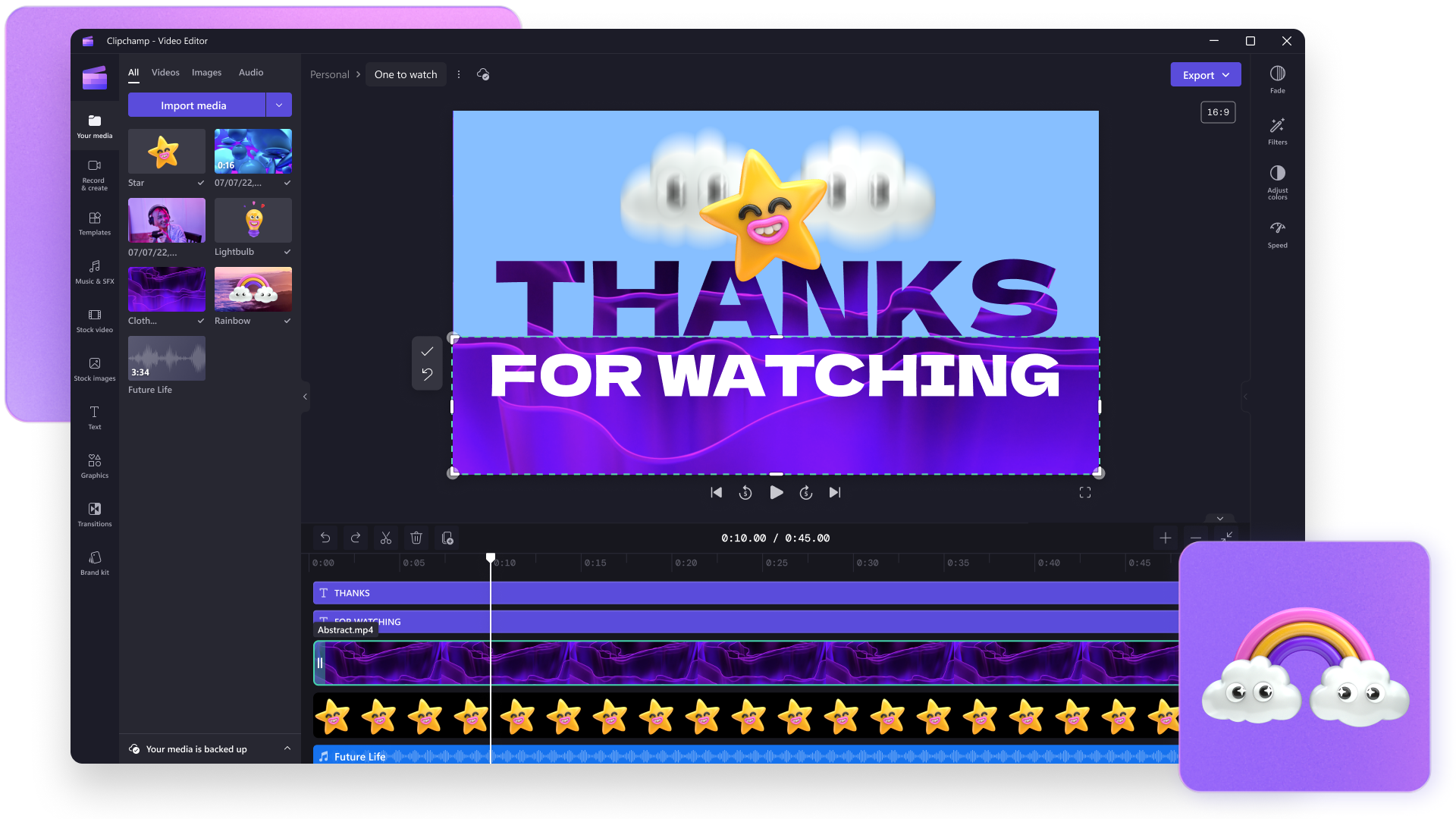
Task: Select the split (scissors) tool in the timeline
Action: coord(385,538)
